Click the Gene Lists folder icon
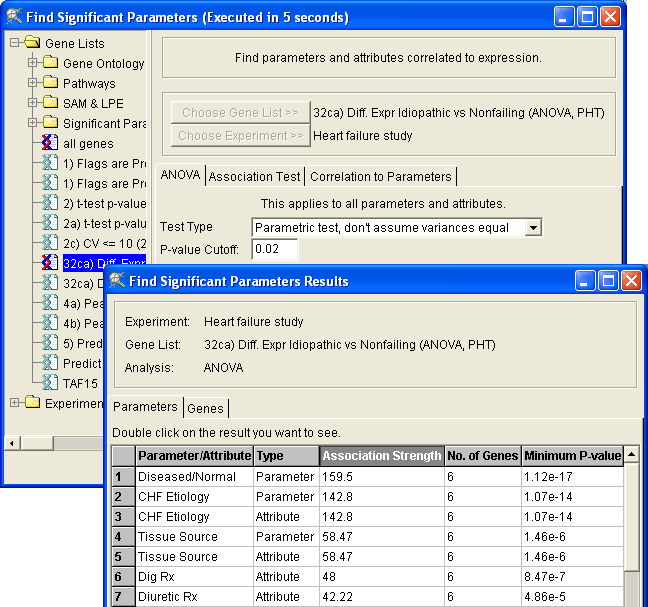Image resolution: width=648 pixels, height=607 pixels. click(x=32, y=44)
